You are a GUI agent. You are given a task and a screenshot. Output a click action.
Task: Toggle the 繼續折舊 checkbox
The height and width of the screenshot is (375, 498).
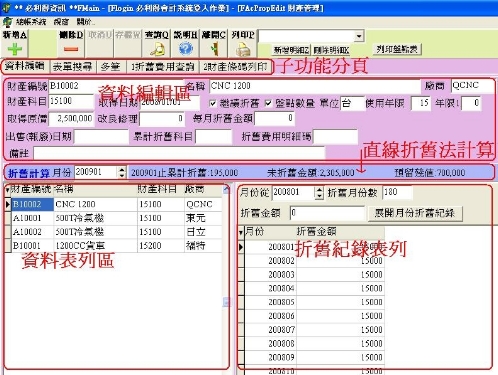(x=213, y=103)
